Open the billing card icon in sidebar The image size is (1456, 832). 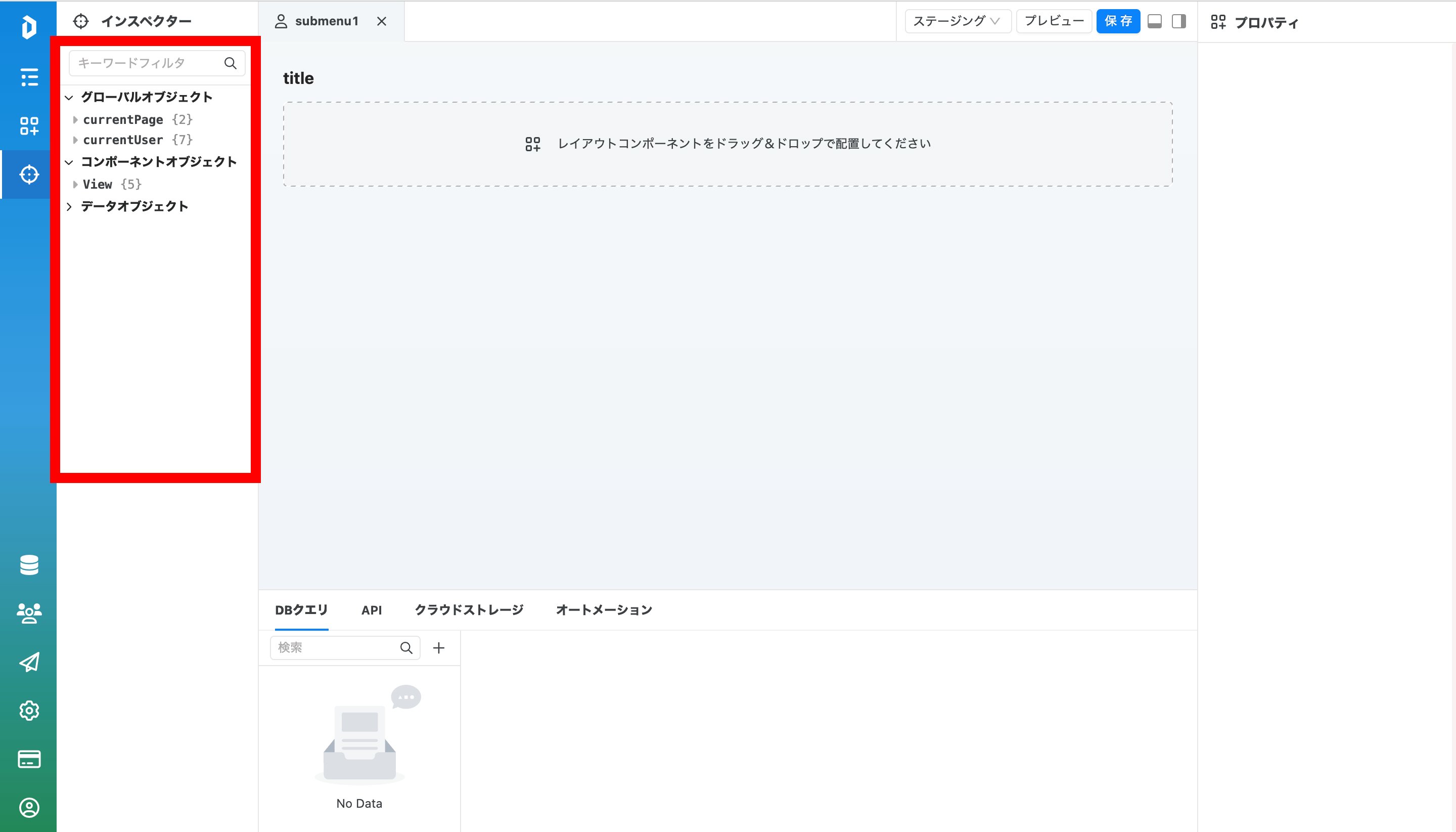pyautogui.click(x=29, y=759)
